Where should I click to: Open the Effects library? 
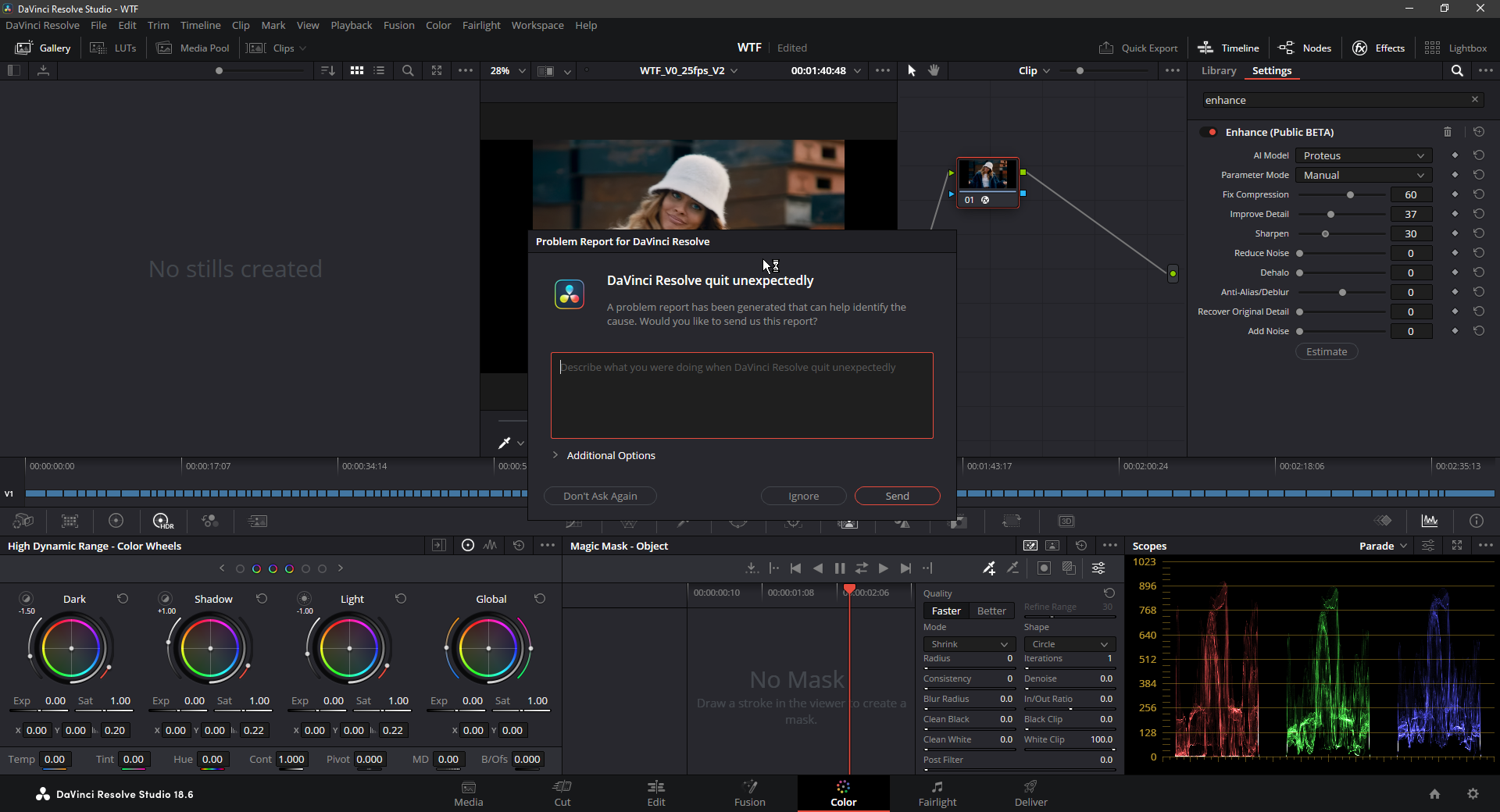[x=1378, y=48]
